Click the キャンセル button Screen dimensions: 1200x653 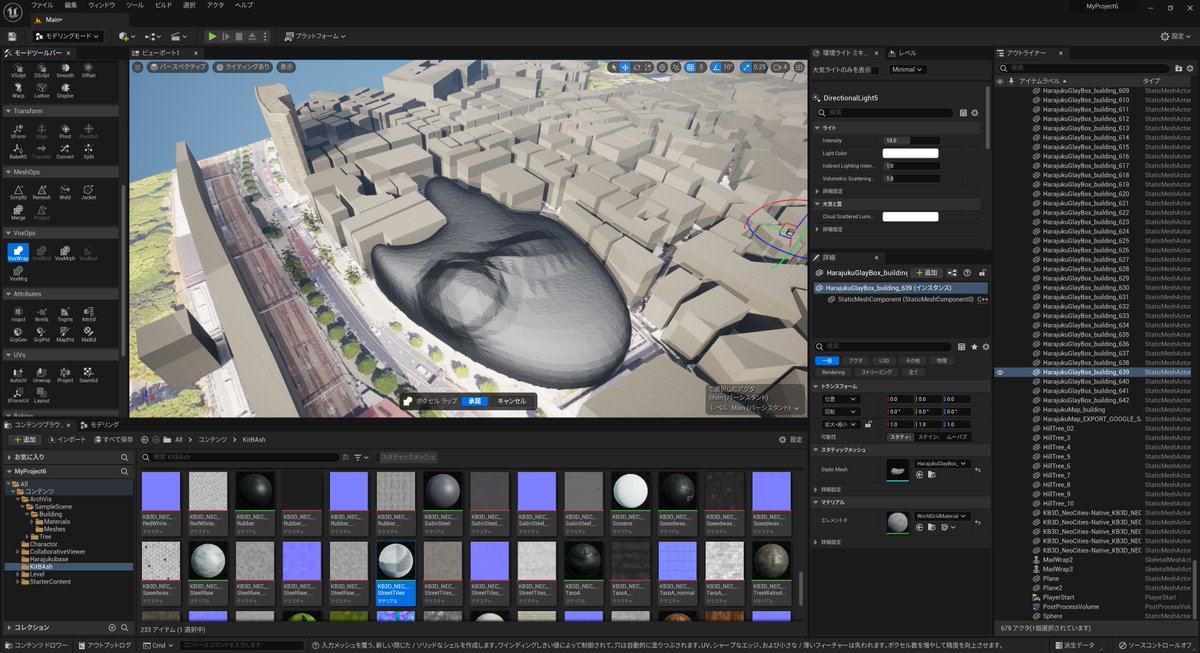[x=511, y=400]
